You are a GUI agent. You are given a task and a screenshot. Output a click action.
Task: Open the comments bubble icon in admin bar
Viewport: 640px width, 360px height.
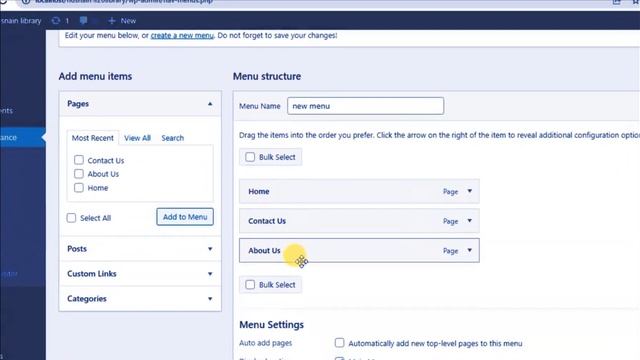click(83, 20)
